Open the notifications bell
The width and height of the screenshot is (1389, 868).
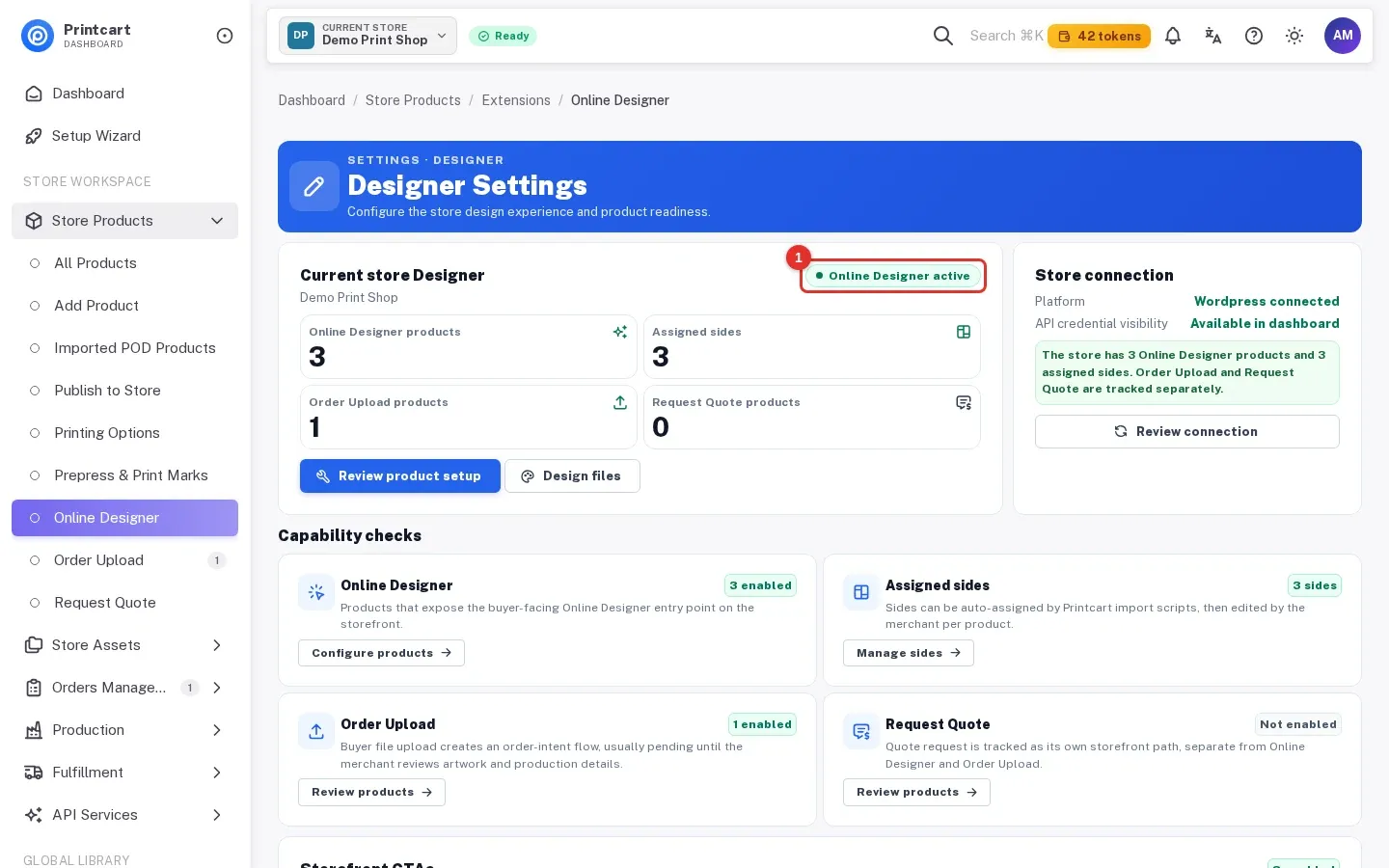point(1173,36)
